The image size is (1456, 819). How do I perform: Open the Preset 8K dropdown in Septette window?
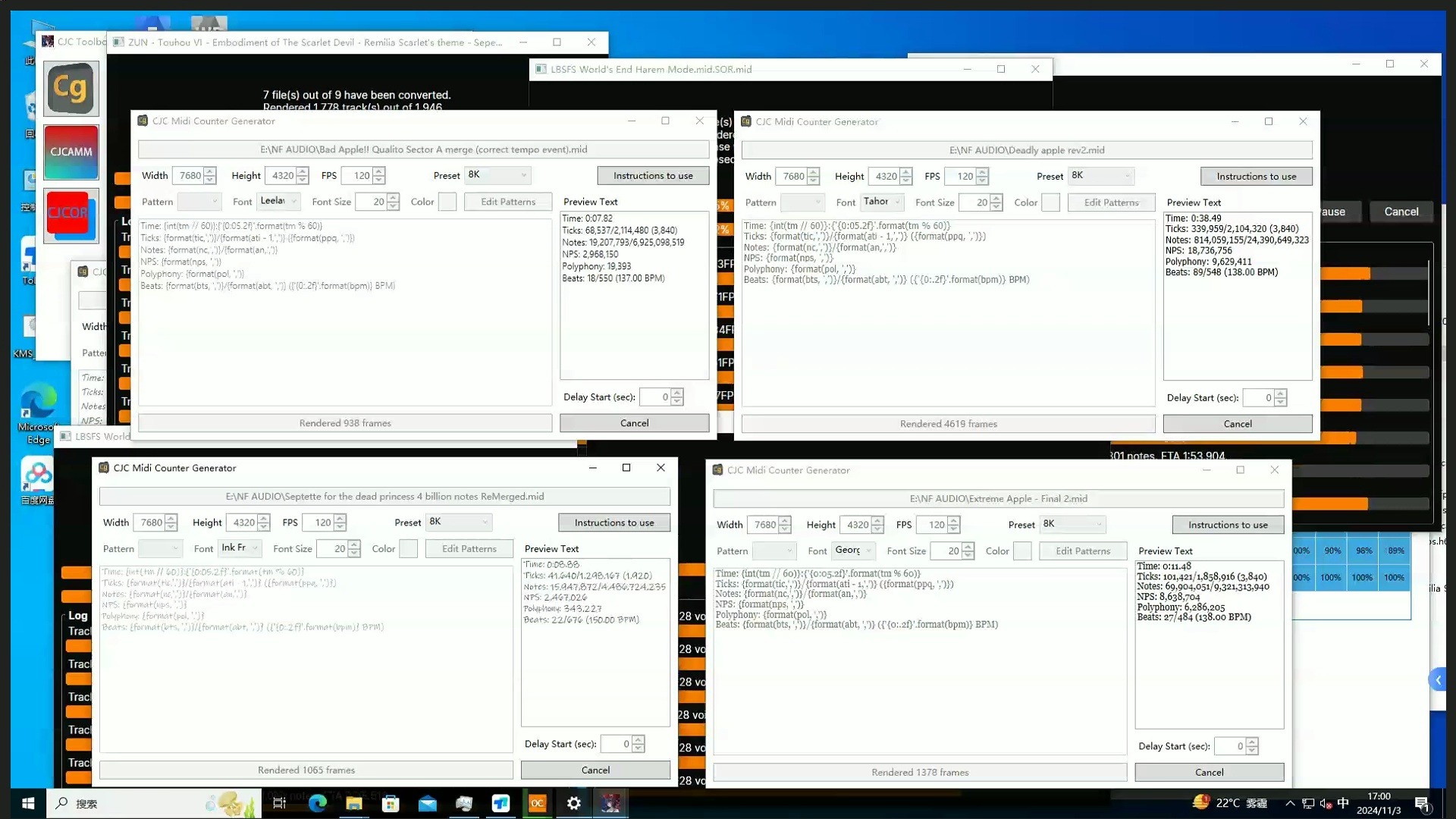459,522
